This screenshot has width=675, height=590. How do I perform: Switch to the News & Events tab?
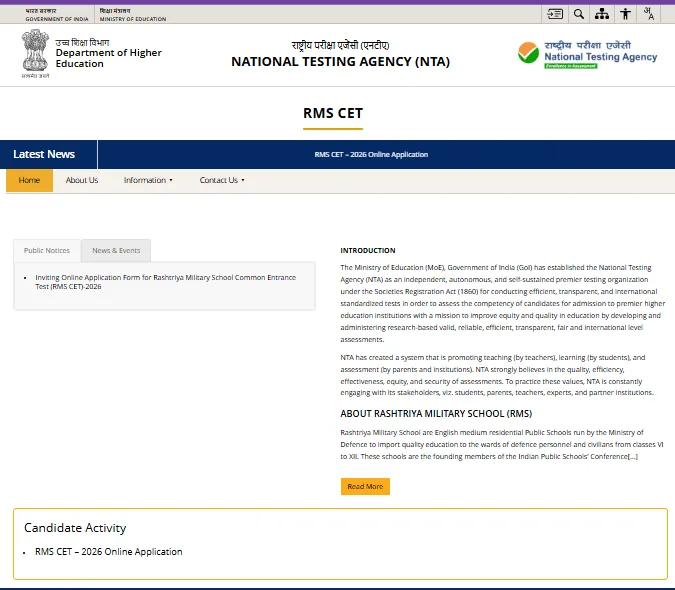116,250
